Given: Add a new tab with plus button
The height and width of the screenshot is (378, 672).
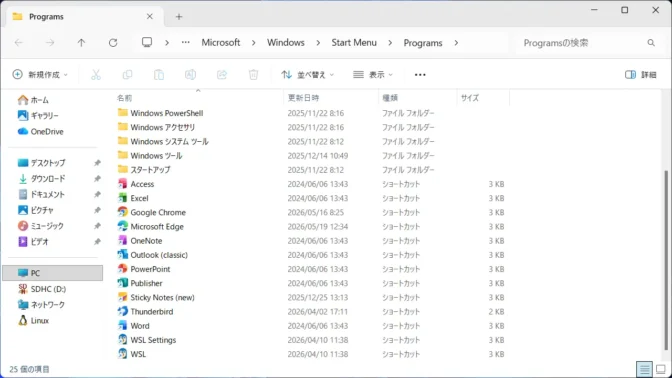Looking at the screenshot, I should 179,17.
